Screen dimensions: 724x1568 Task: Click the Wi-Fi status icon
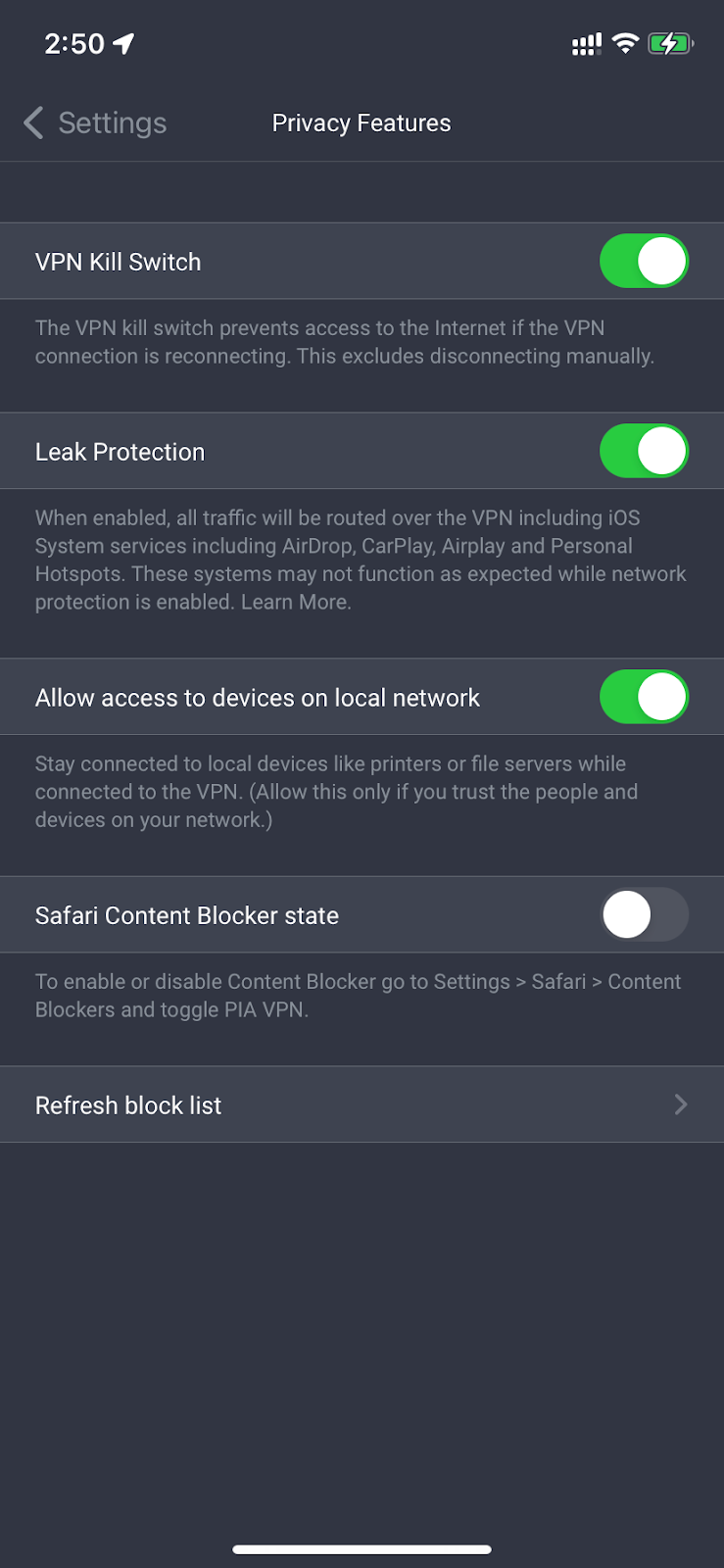click(625, 43)
